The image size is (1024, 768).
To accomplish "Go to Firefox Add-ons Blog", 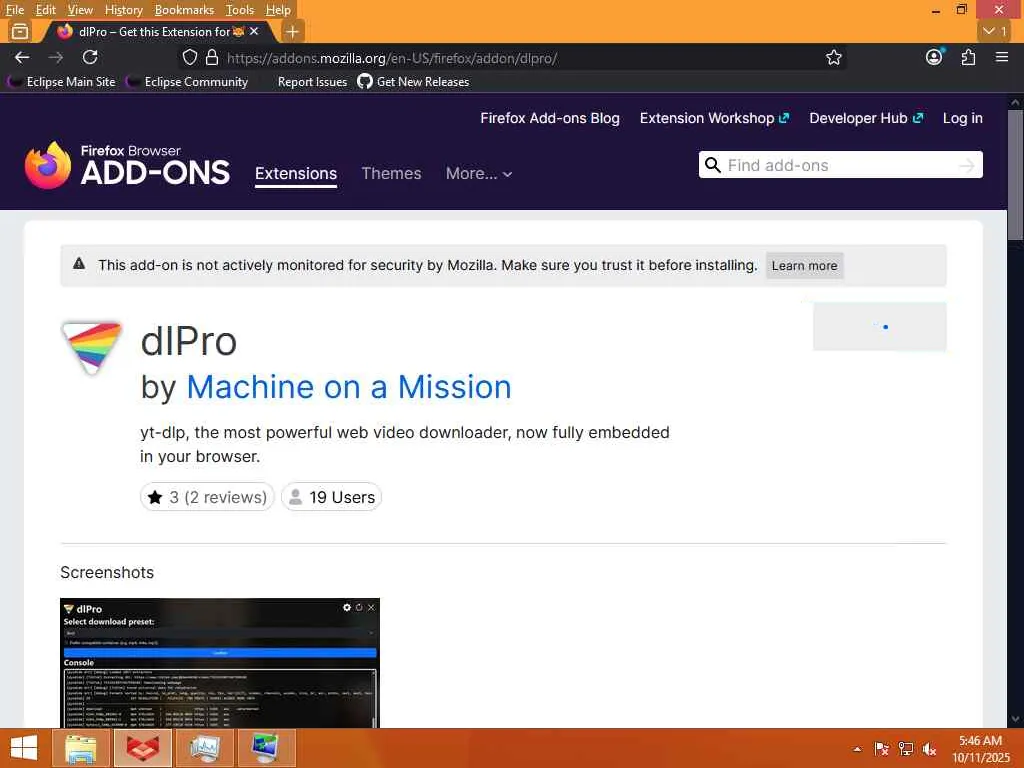I will 550,118.
